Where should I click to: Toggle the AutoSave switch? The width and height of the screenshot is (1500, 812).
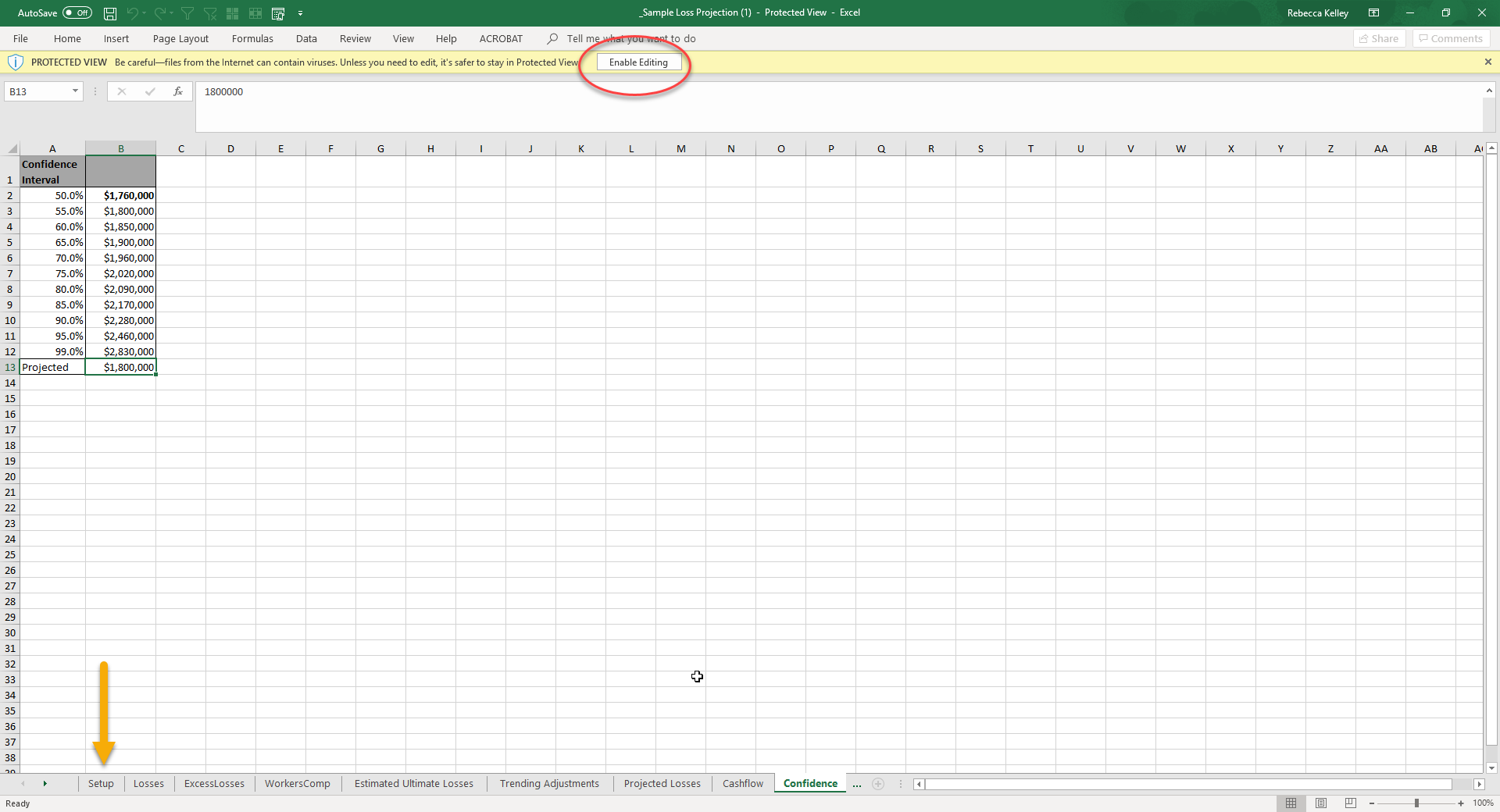point(77,12)
